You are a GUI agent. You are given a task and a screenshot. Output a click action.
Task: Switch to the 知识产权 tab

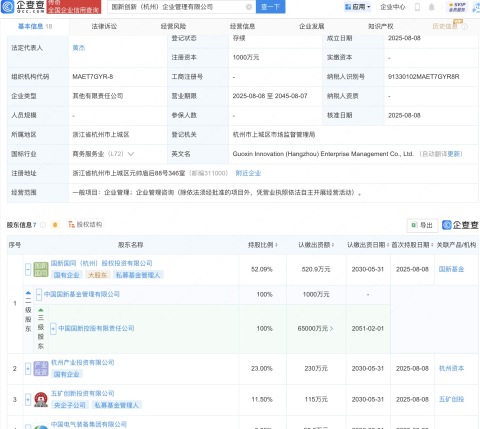point(381,26)
